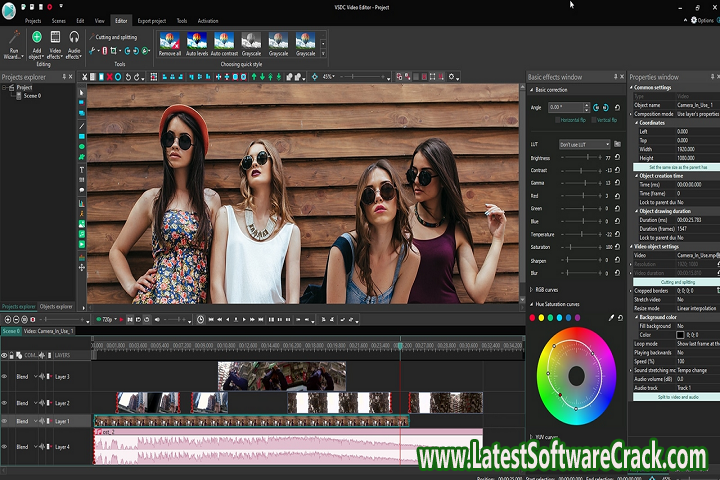Hide Layer 3 using its eye icon
Screen dimensions: 720x480
[5, 377]
